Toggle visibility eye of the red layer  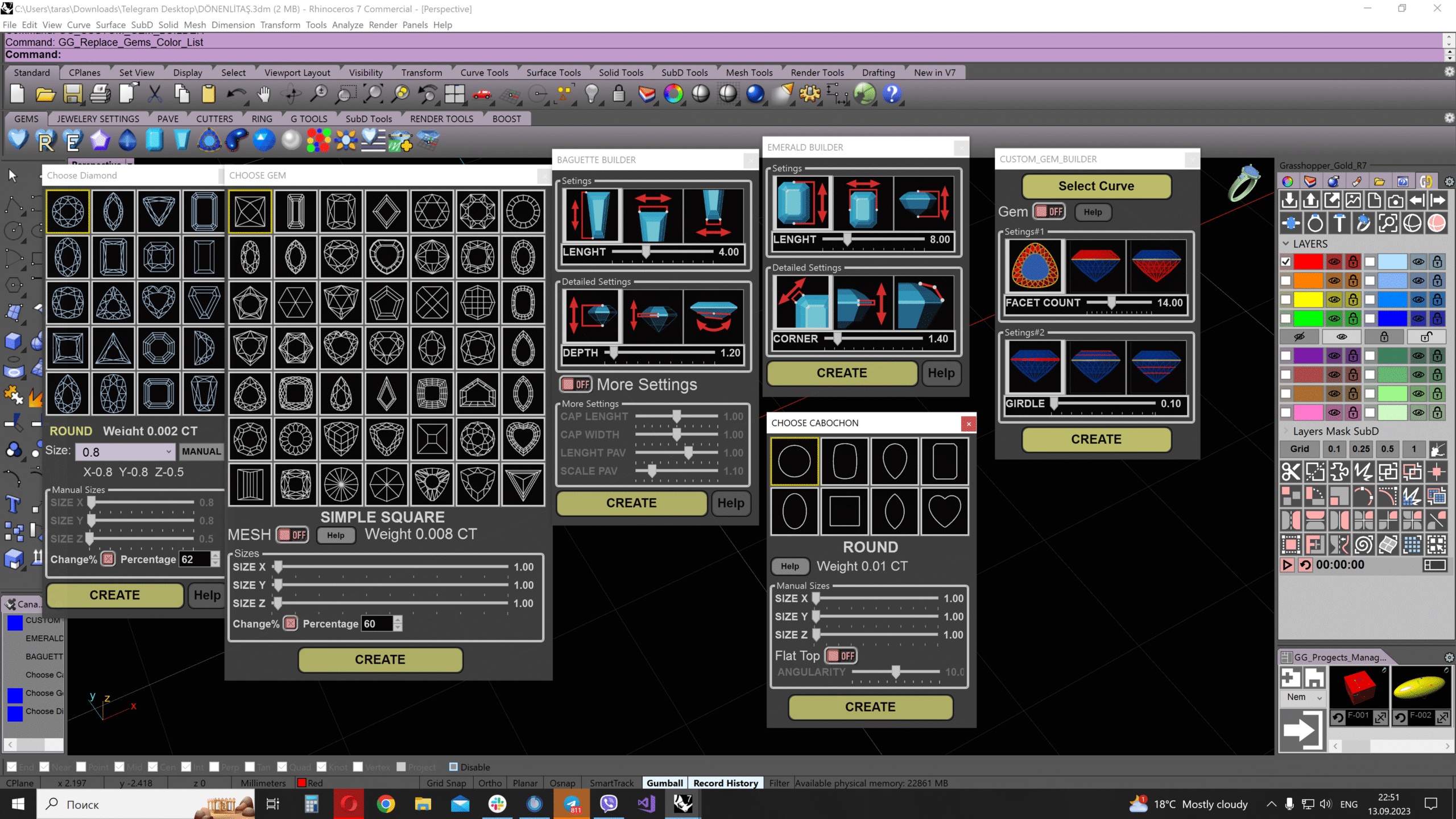click(x=1334, y=262)
